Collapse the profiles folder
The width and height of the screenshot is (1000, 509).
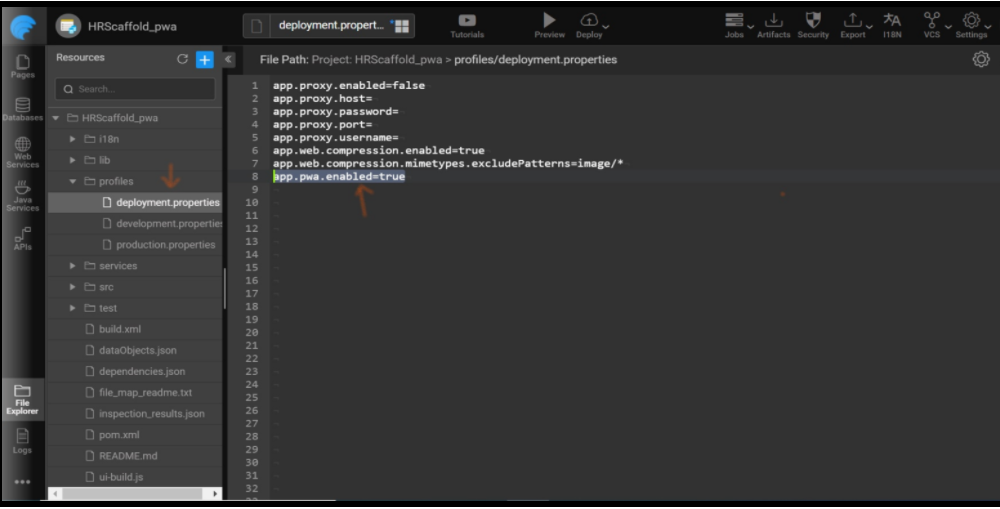pos(73,182)
